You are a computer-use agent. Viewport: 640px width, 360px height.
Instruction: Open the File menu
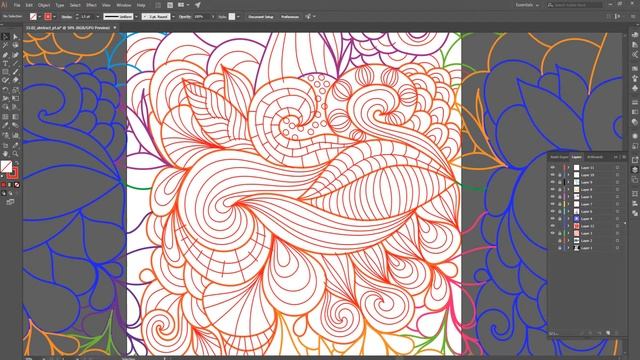point(17,5)
